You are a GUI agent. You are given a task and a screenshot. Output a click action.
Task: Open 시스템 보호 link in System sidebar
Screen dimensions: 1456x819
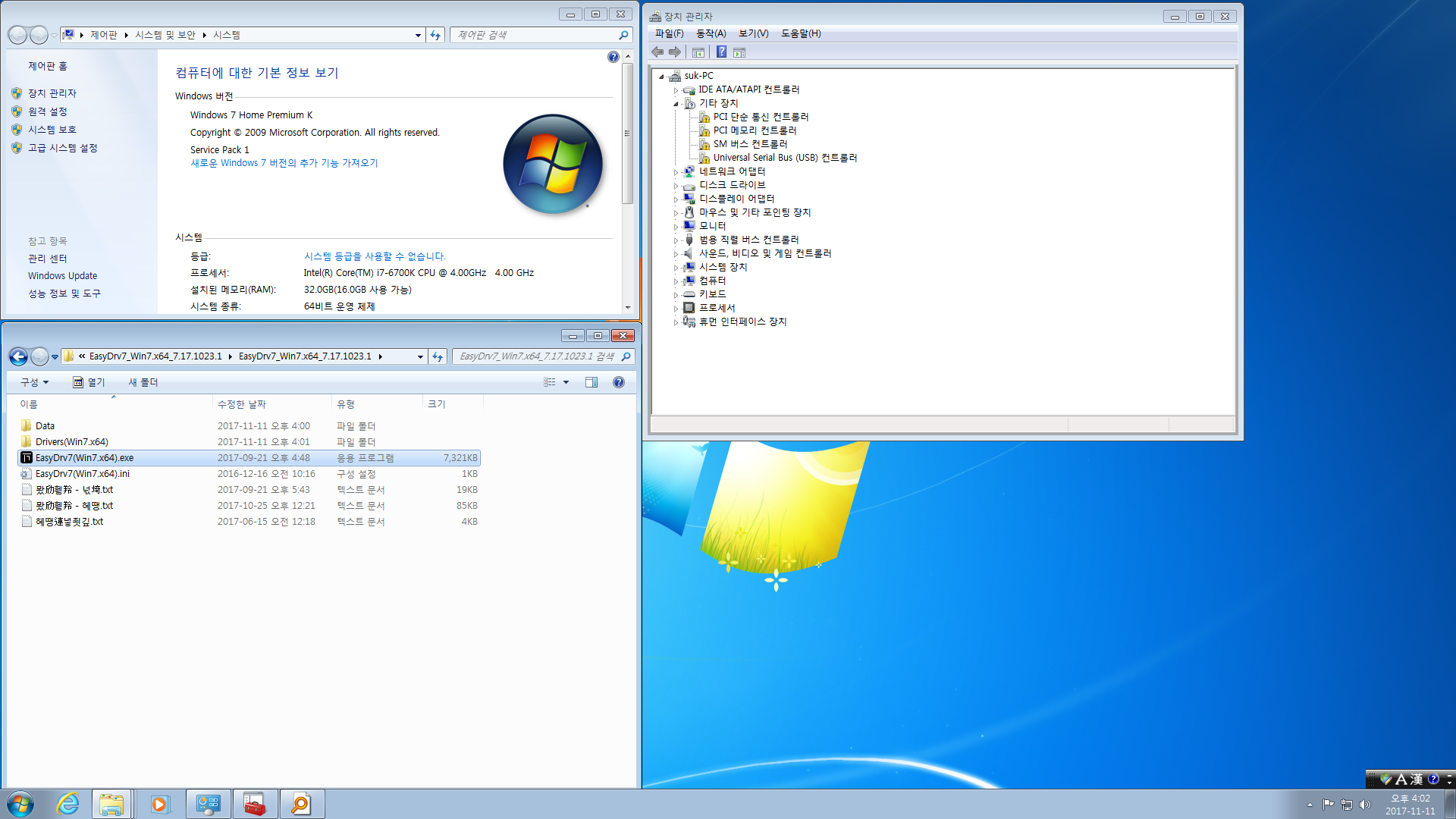(52, 130)
